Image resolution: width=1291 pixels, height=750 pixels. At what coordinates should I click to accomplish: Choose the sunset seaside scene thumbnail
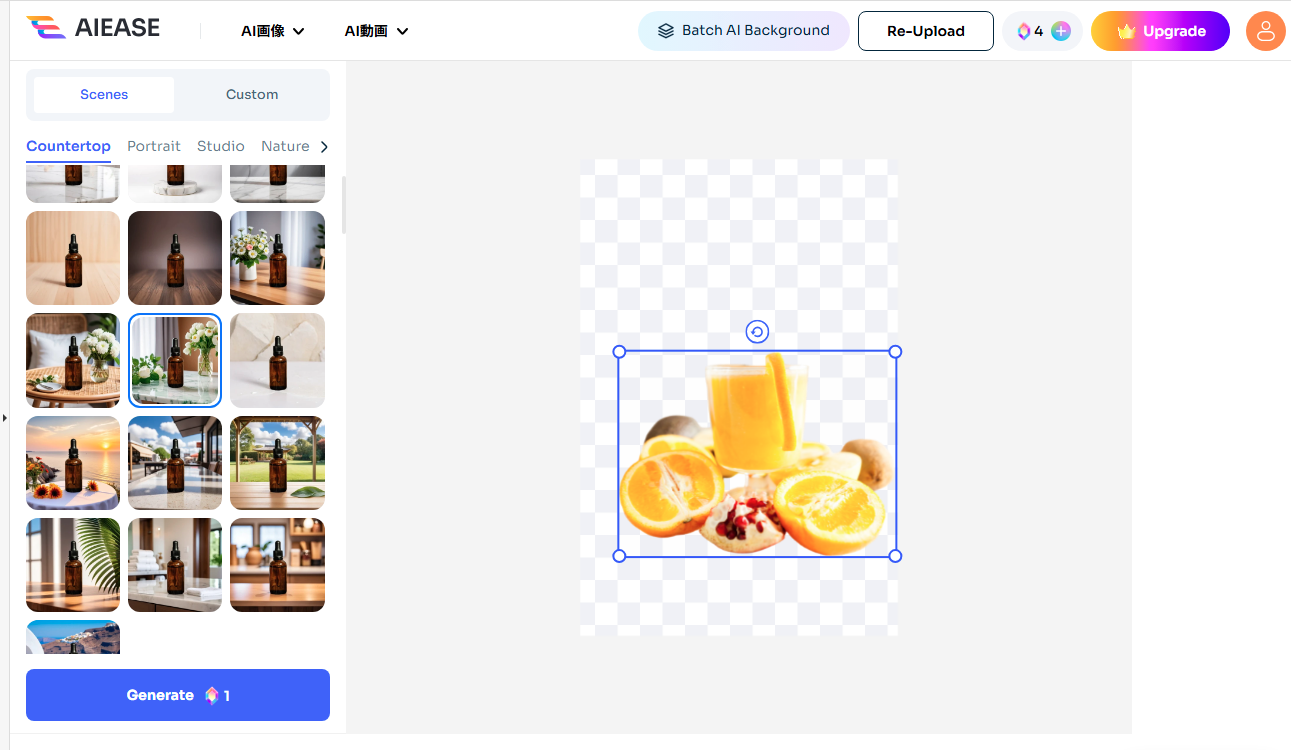(73, 463)
